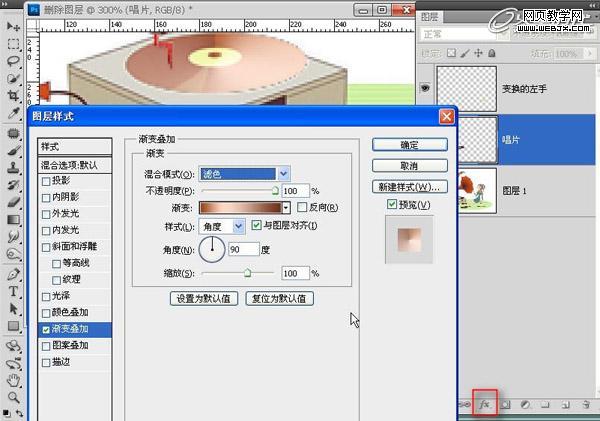Open the 混合模式 blend mode dropdown

point(243,173)
